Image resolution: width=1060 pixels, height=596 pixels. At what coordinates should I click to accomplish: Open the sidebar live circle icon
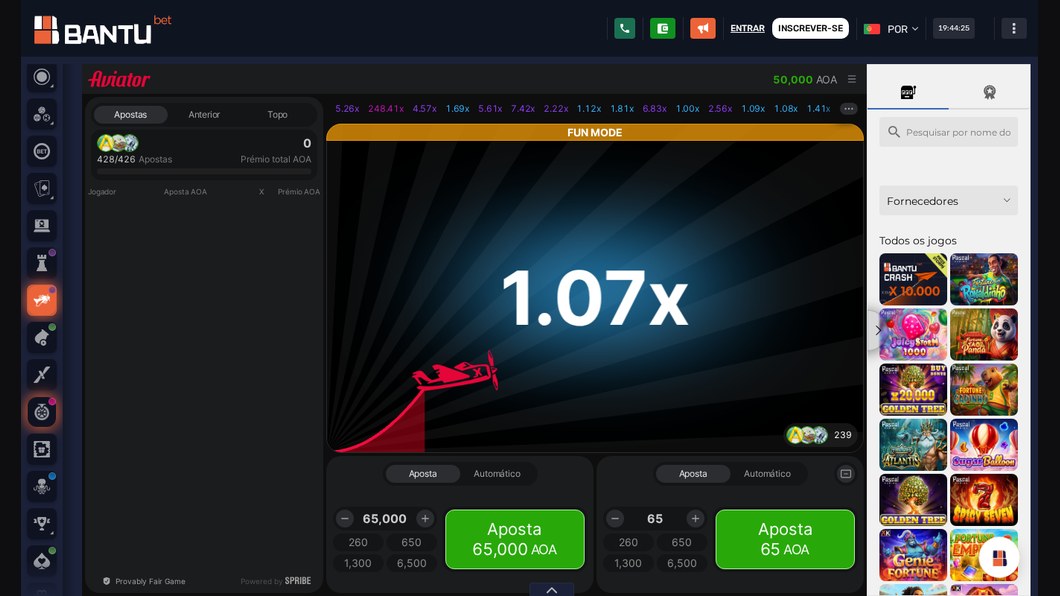pyautogui.click(x=42, y=77)
